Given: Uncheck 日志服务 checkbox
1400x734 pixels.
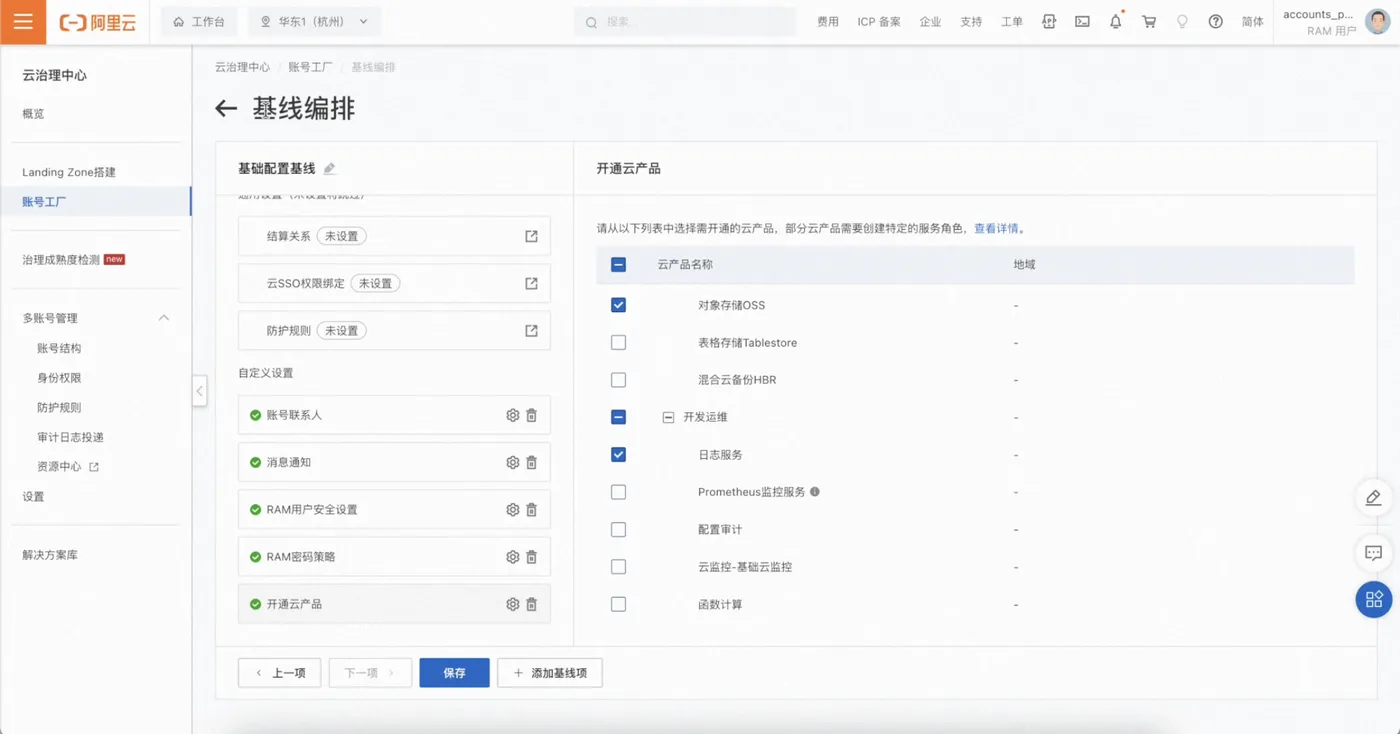Looking at the screenshot, I should click(618, 455).
